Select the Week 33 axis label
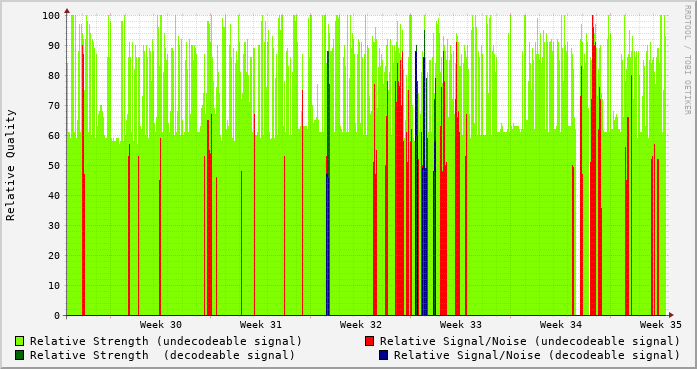Viewport: 697px width, 369px height. (461, 325)
